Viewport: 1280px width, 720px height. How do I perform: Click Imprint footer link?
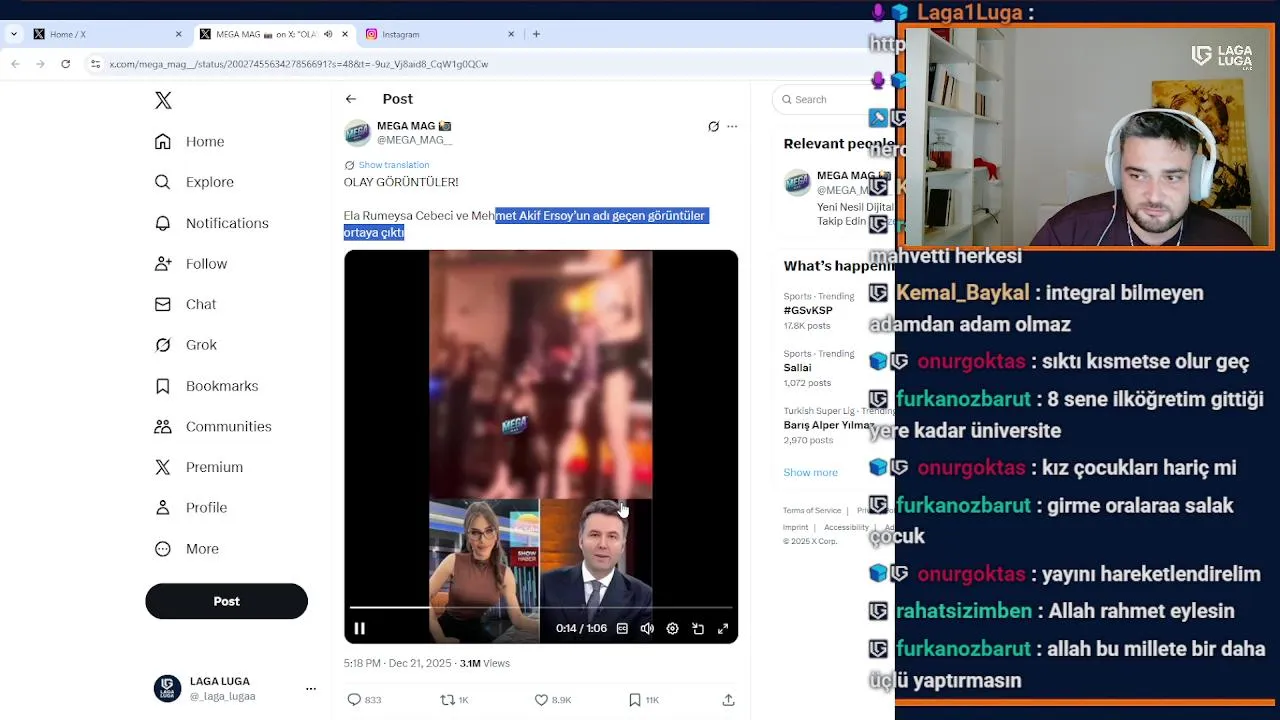[x=795, y=527]
